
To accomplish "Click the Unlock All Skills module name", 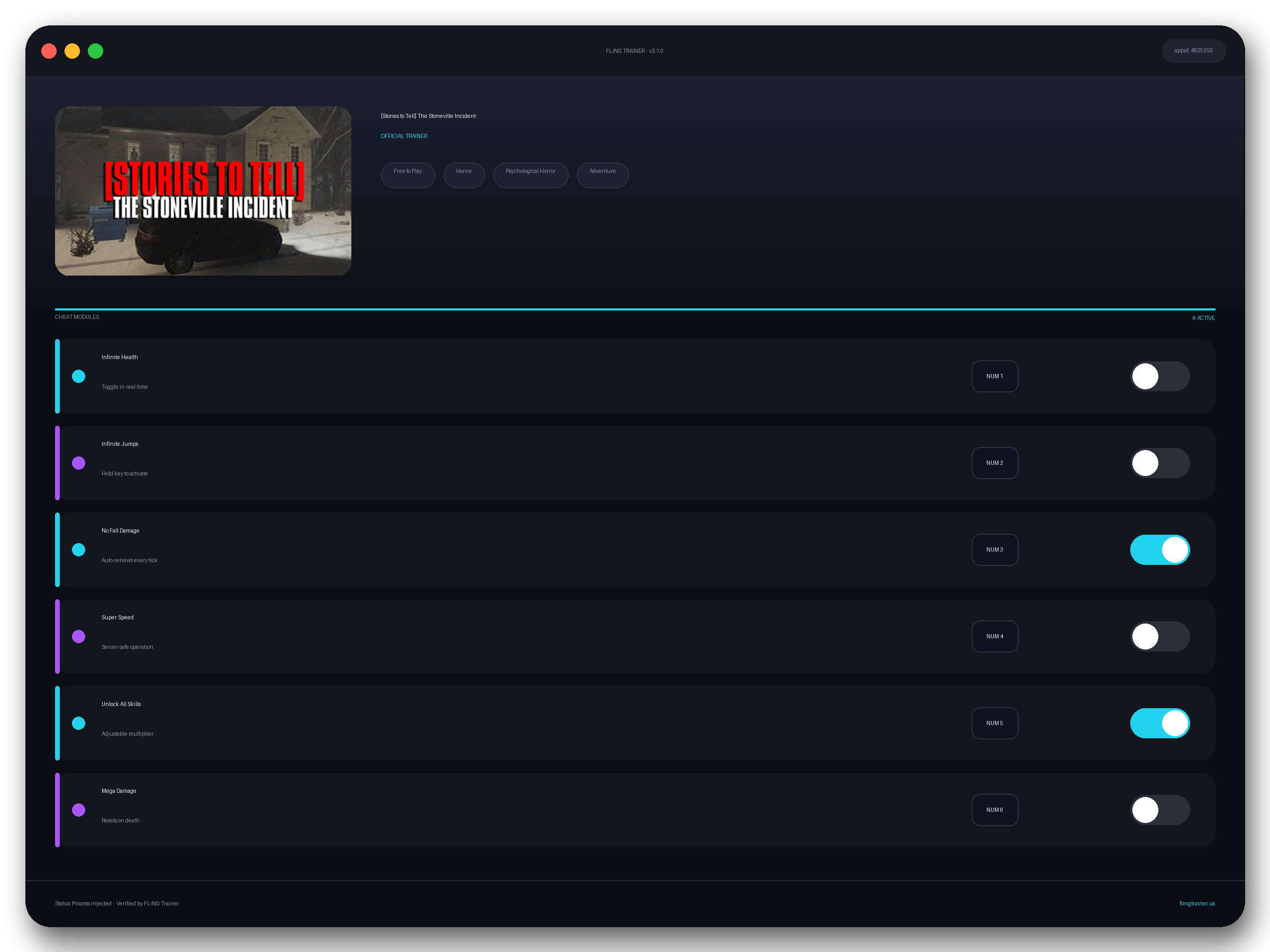I will [121, 704].
